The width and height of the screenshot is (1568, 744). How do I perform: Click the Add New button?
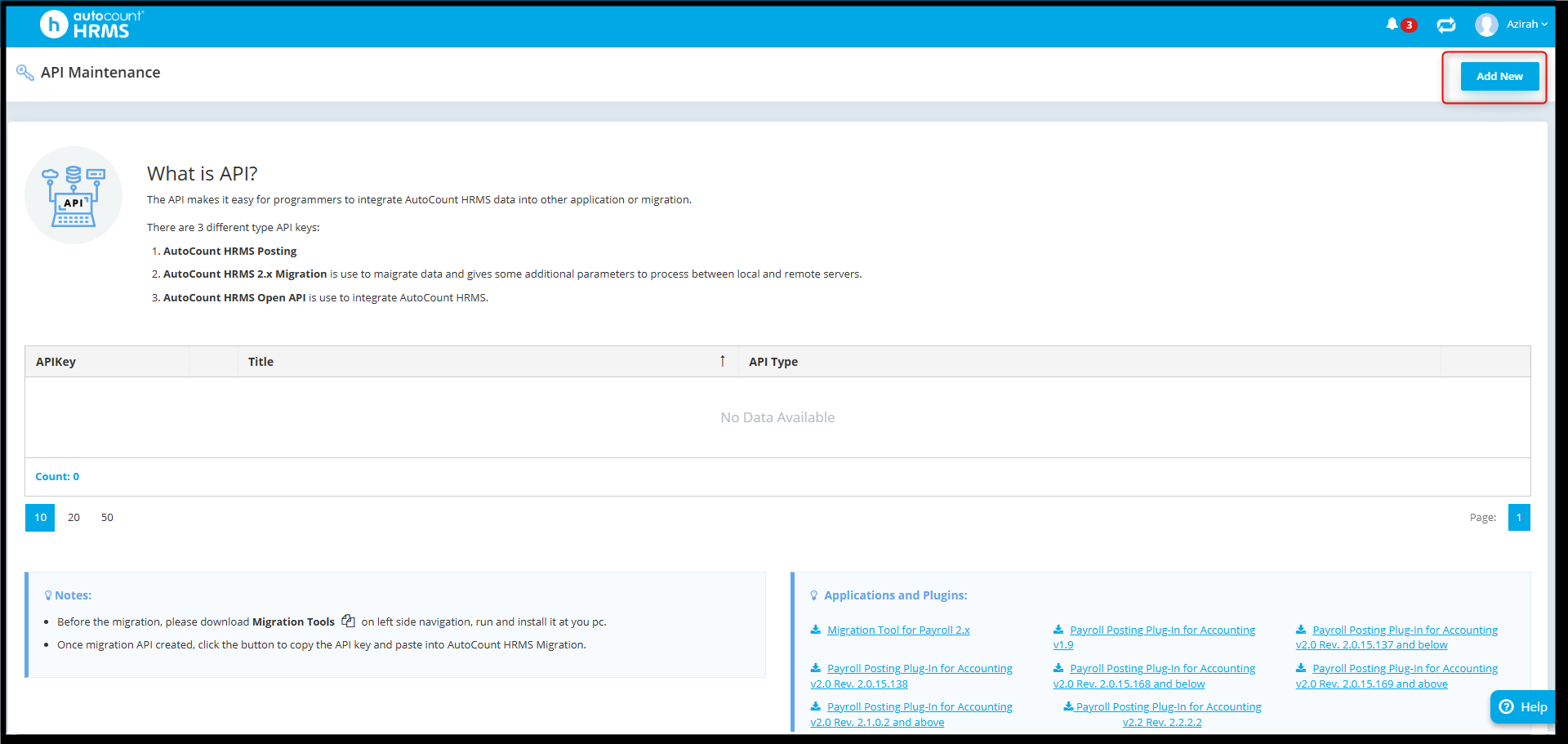[x=1499, y=76]
